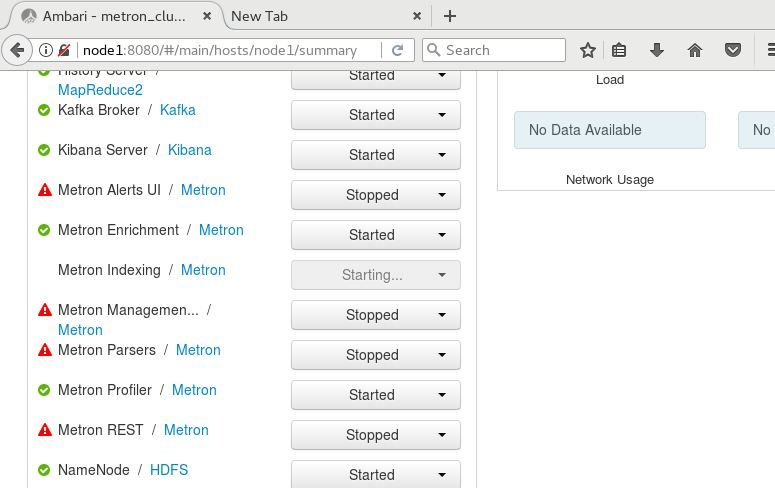Image resolution: width=775 pixels, height=488 pixels.
Task: Show bookmarks list icon
Action: [619, 50]
